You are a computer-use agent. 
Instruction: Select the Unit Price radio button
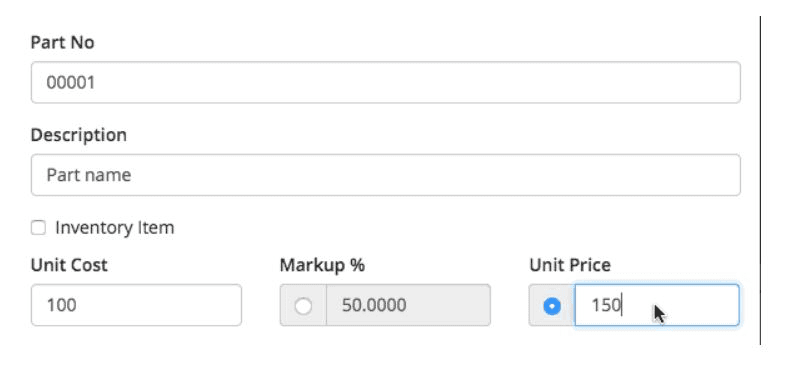click(552, 306)
